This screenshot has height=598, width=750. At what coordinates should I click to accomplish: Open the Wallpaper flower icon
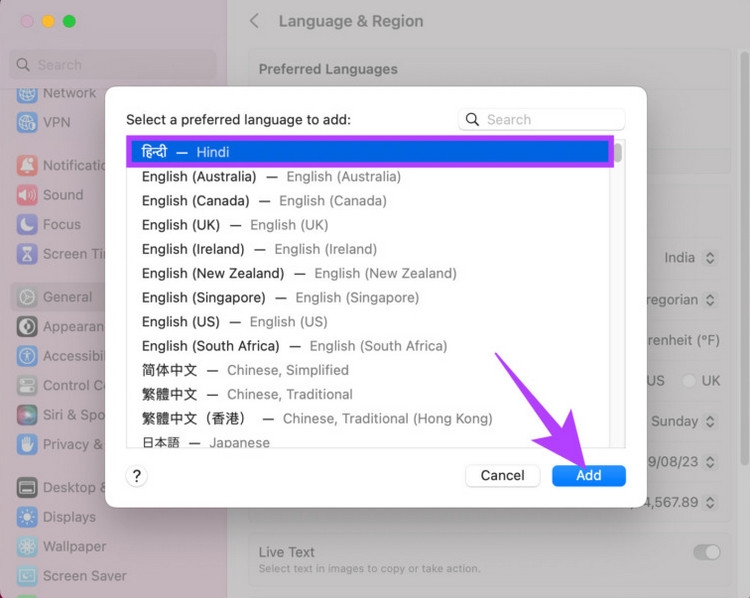coord(27,547)
